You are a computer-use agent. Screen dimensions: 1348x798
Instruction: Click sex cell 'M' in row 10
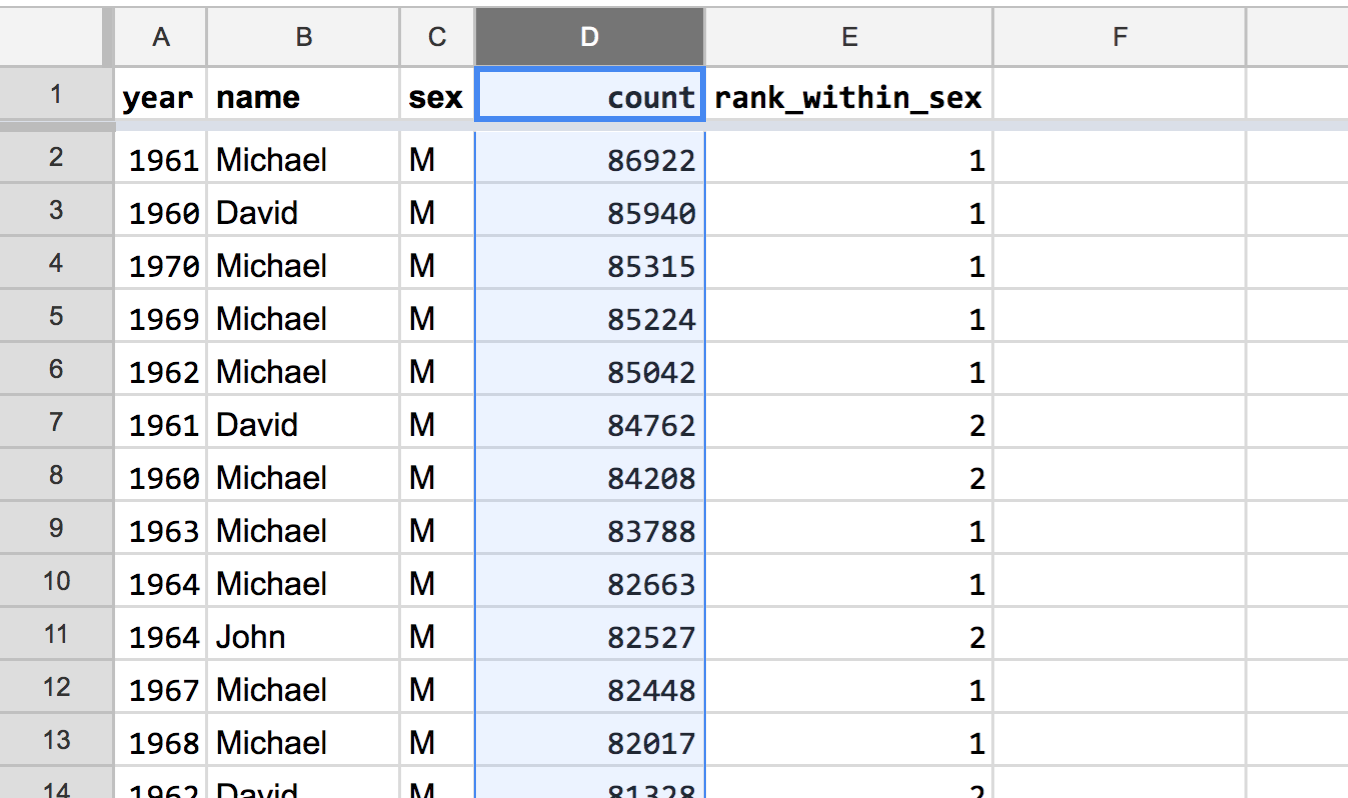click(437, 583)
